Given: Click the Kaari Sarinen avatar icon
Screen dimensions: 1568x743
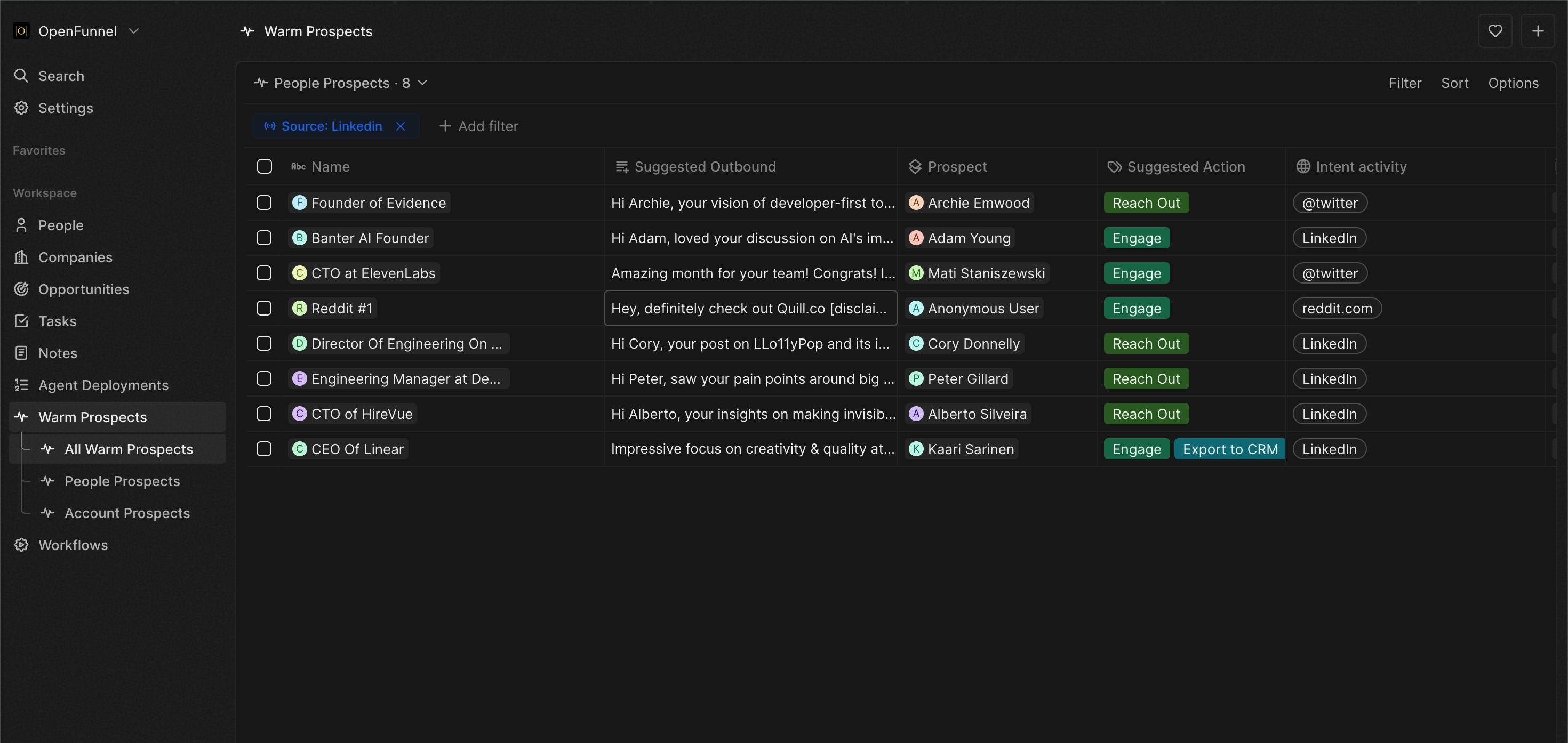Looking at the screenshot, I should (x=916, y=449).
